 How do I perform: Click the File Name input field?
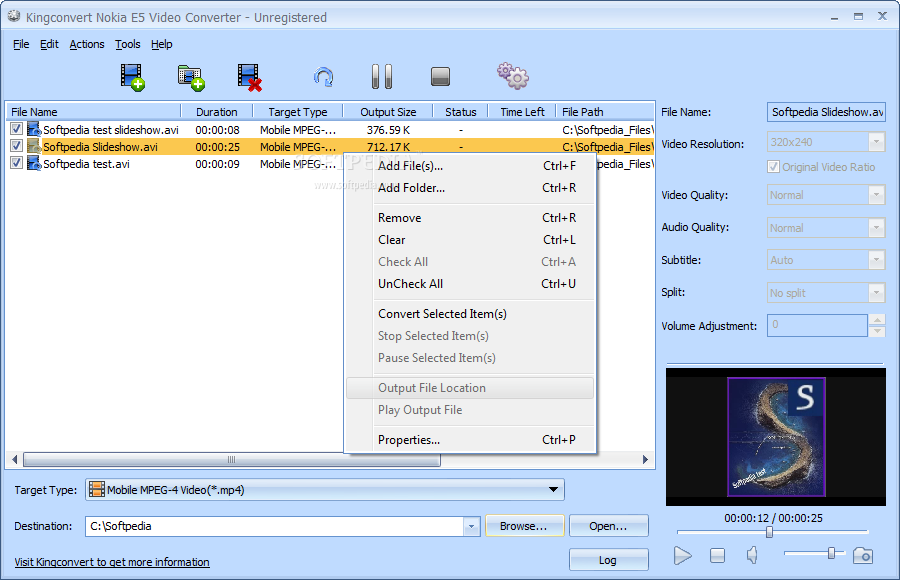coord(827,112)
